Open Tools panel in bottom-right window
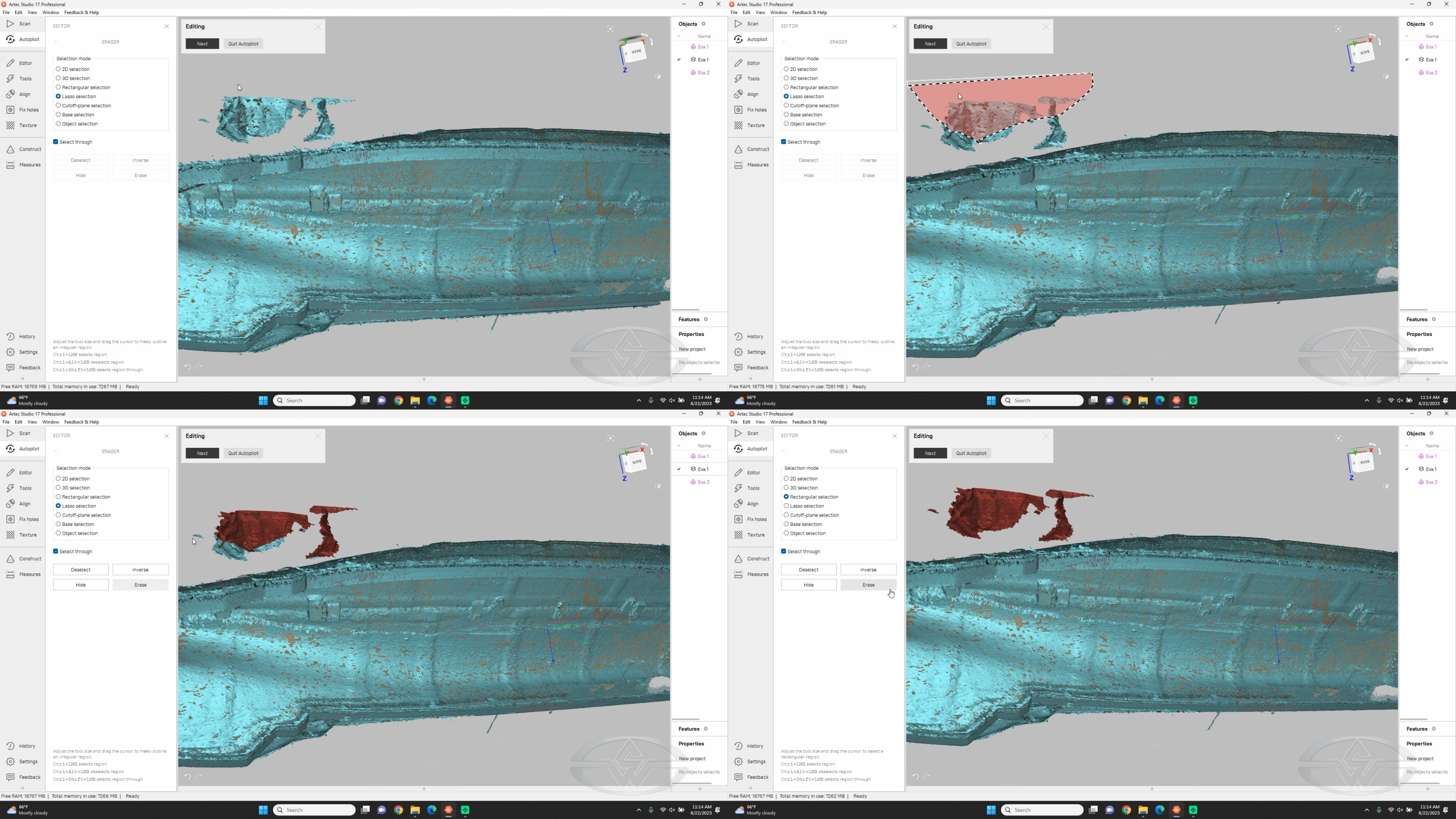This screenshot has height=819, width=1456. [x=747, y=488]
